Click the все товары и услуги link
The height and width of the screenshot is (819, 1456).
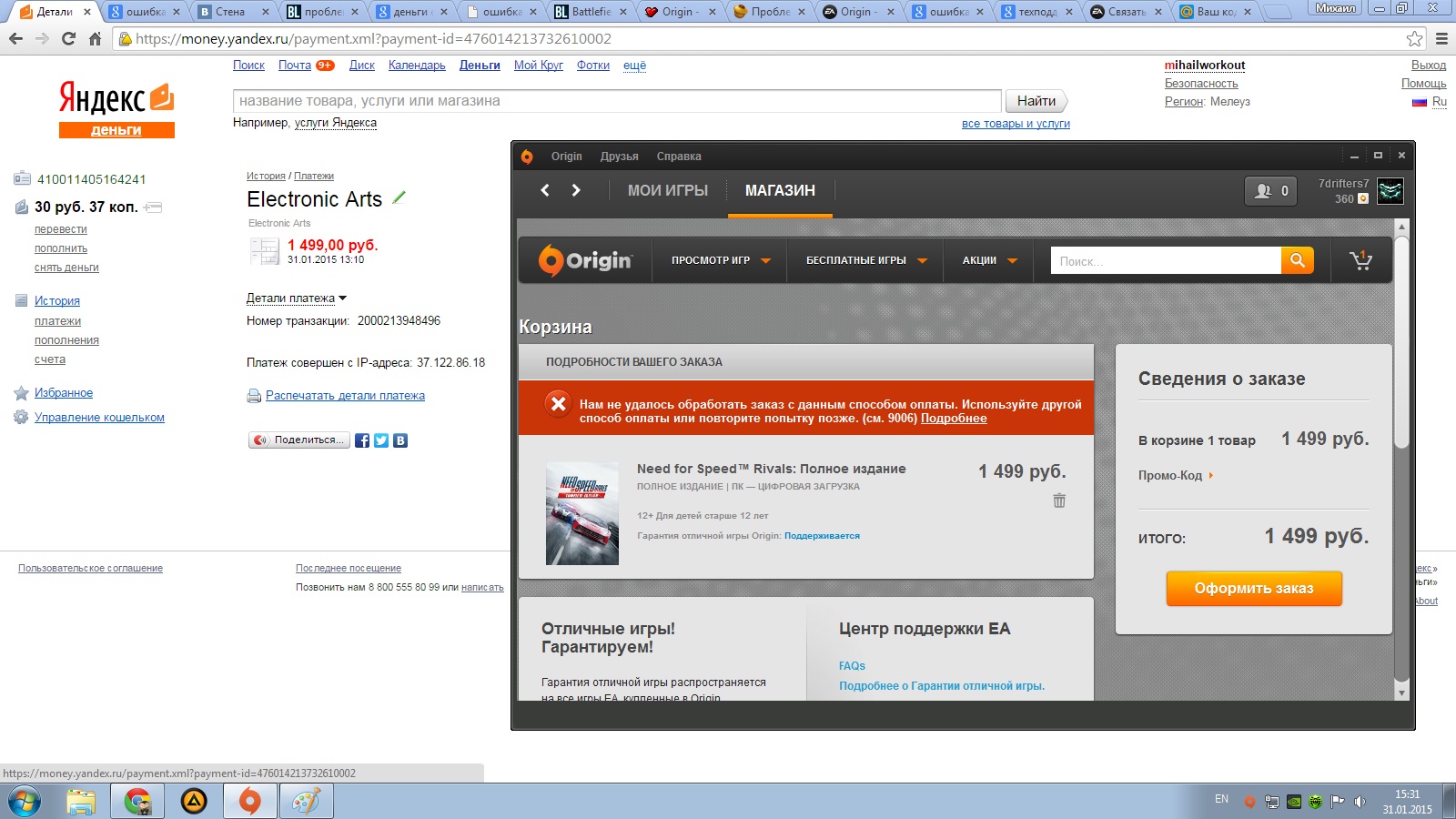tap(1016, 124)
